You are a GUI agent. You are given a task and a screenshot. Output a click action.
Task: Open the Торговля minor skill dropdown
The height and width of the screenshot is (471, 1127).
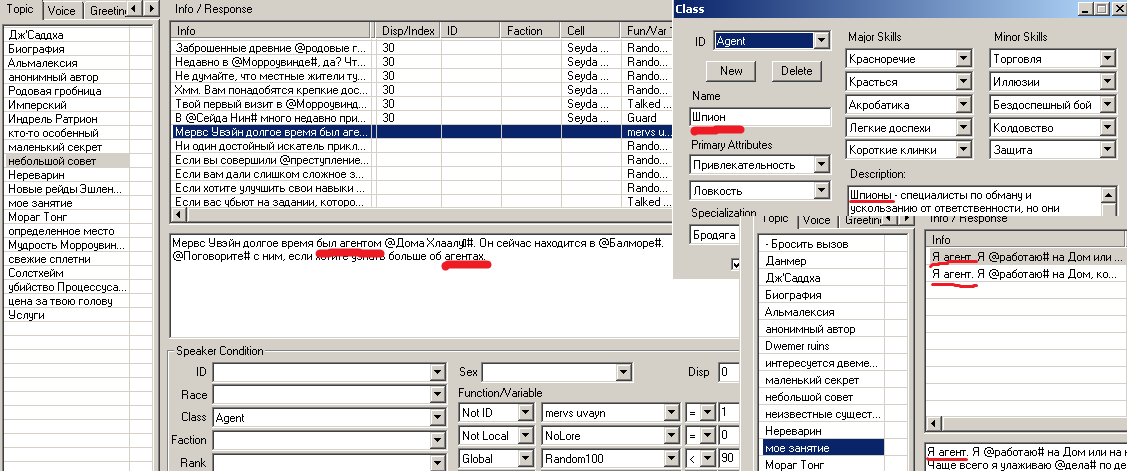point(1107,59)
